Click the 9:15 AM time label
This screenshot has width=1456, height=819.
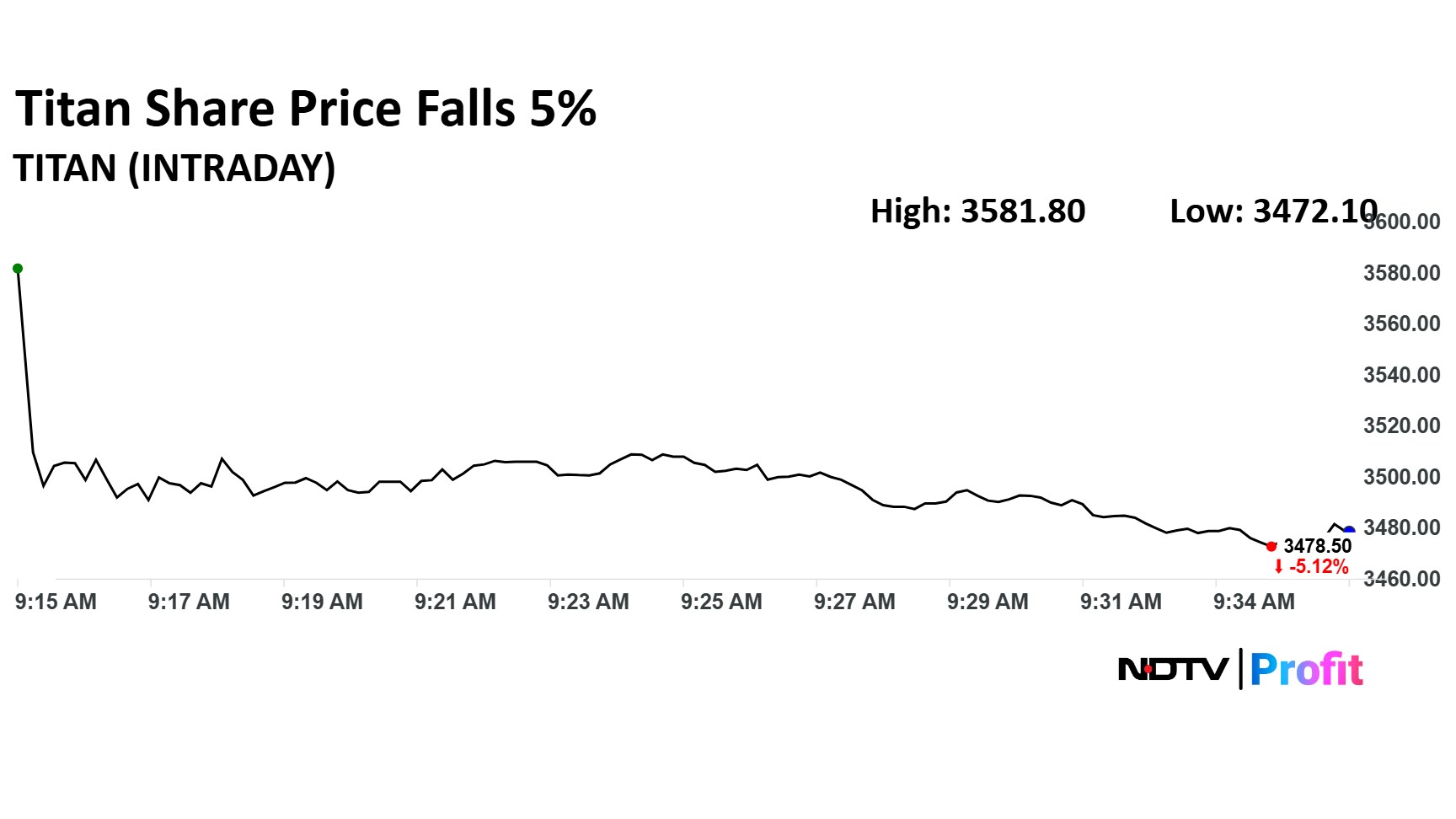point(56,602)
